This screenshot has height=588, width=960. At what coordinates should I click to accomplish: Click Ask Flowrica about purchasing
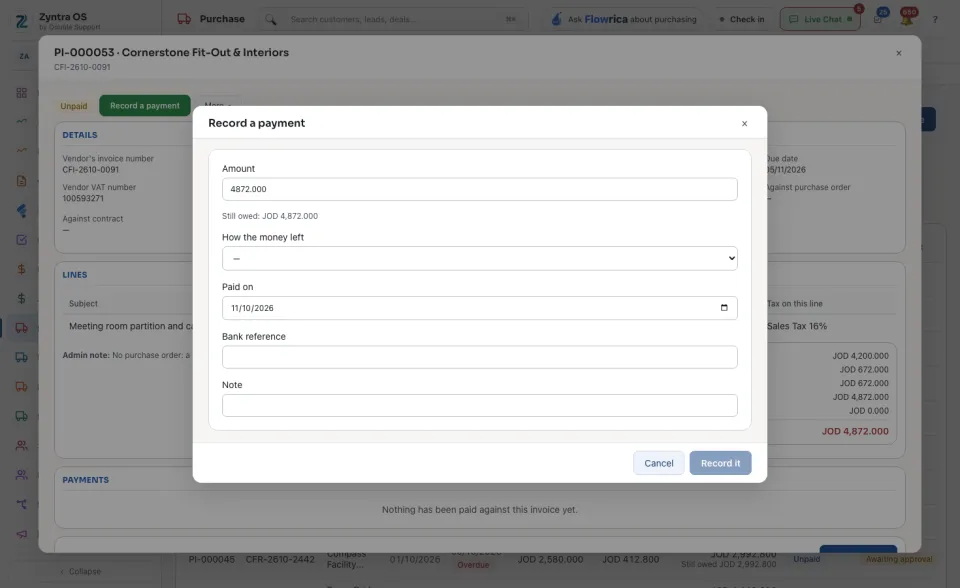click(624, 20)
